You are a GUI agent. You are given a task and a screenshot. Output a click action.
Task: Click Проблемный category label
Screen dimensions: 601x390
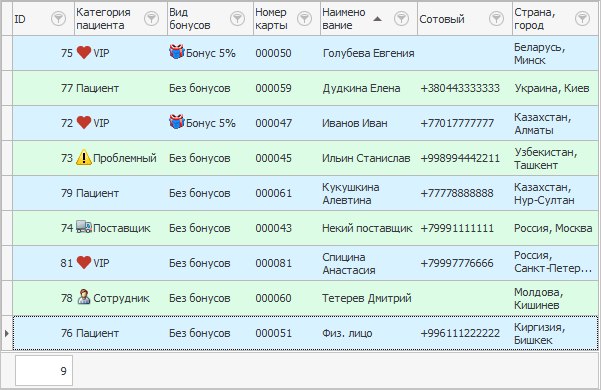point(125,158)
